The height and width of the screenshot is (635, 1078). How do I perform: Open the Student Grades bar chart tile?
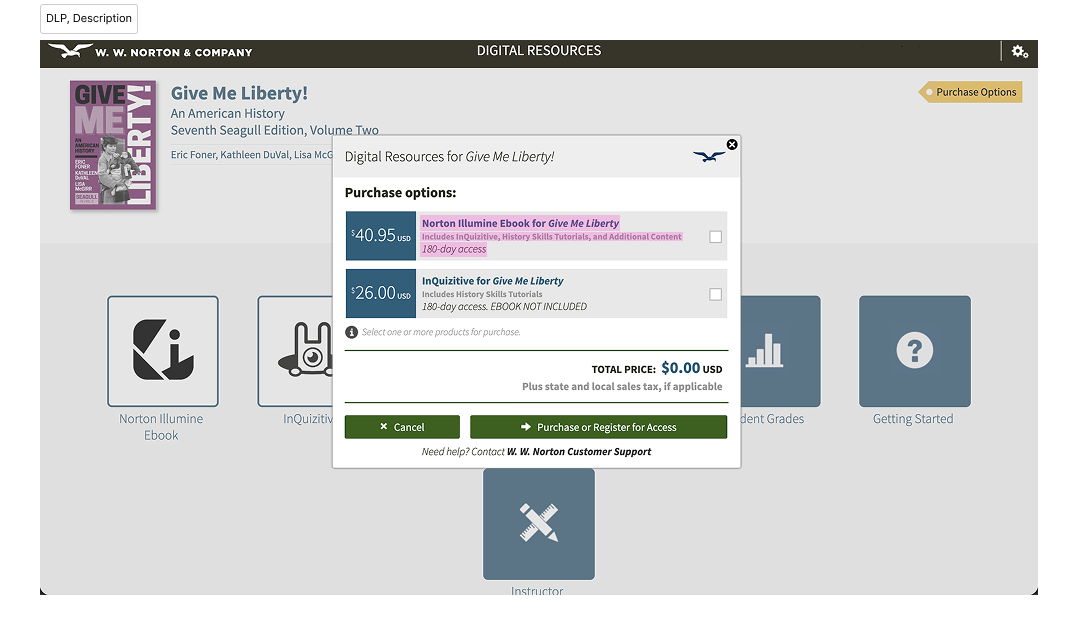pyautogui.click(x=780, y=351)
